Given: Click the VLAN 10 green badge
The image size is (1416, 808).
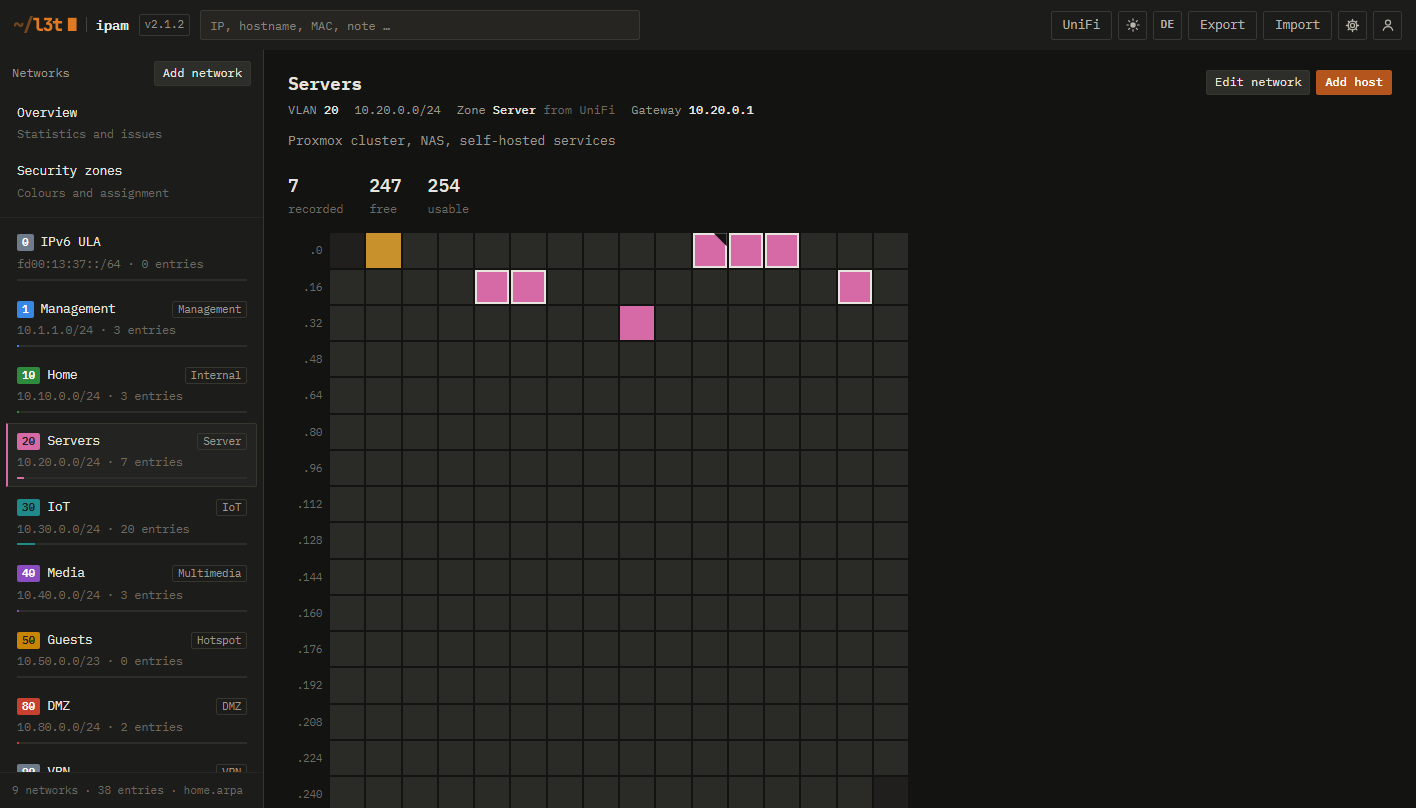Looking at the screenshot, I should (28, 375).
